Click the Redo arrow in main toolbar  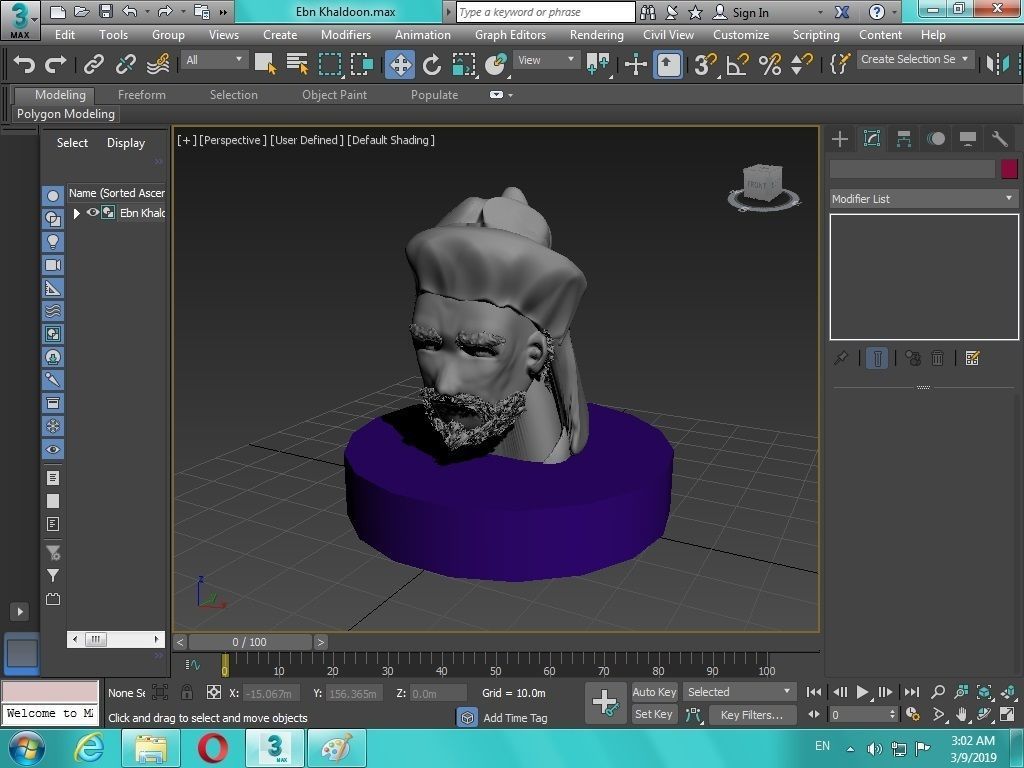tap(56, 64)
